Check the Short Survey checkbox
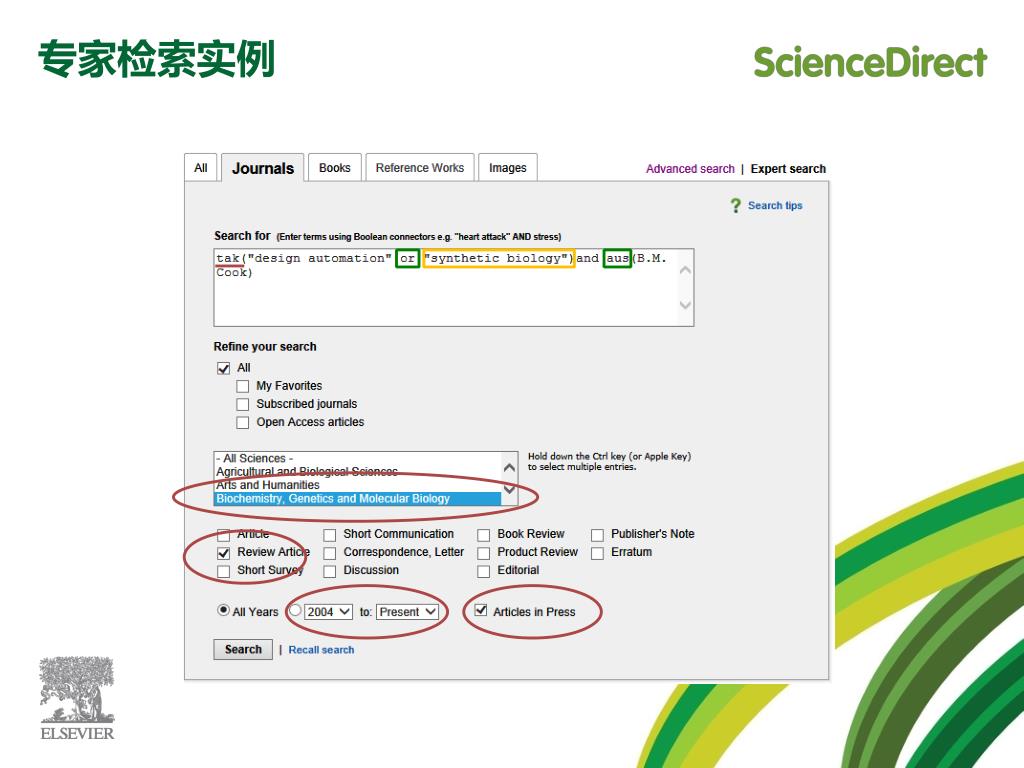This screenshot has width=1024, height=768. click(223, 571)
